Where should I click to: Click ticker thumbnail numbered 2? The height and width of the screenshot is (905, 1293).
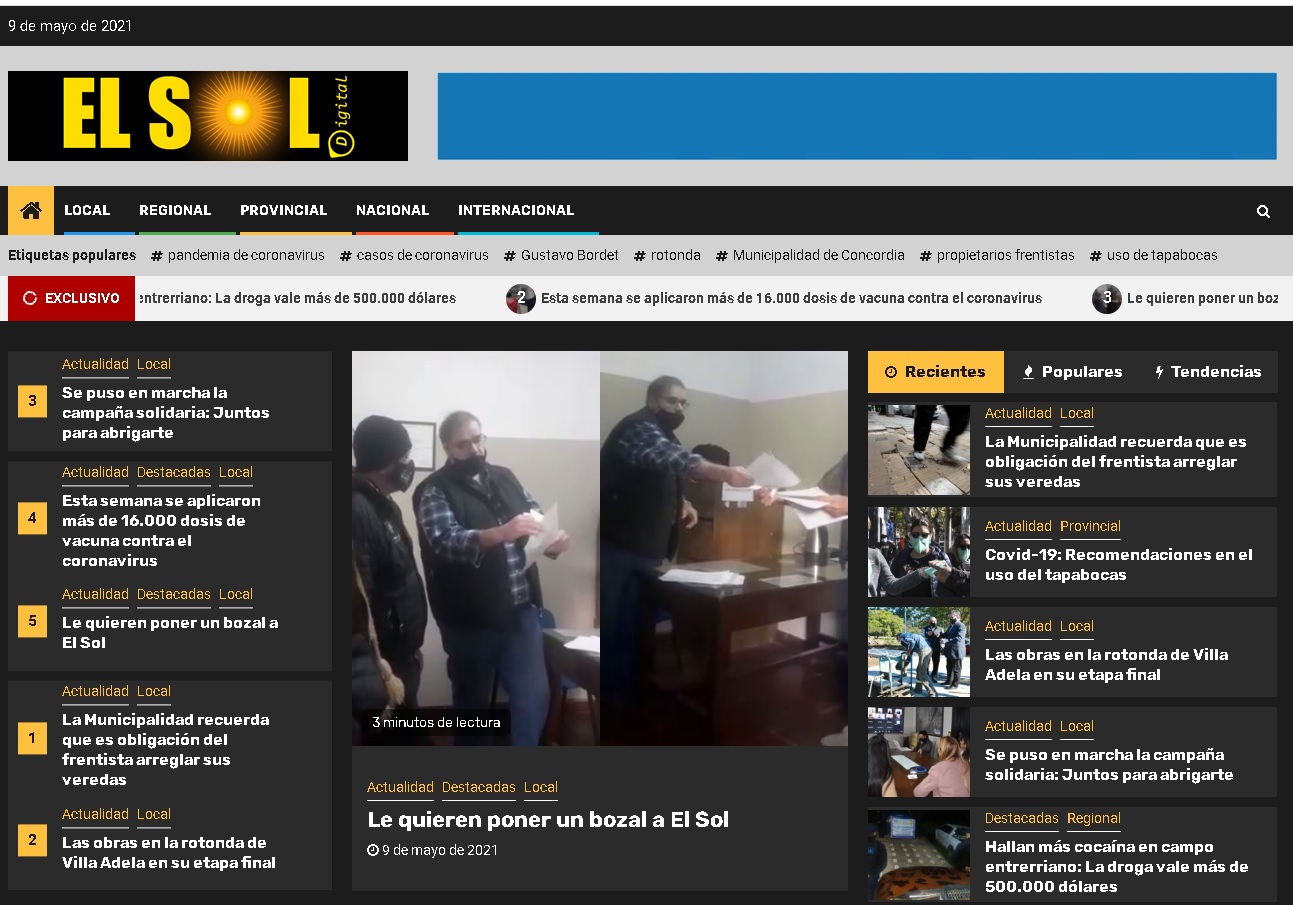[520, 298]
